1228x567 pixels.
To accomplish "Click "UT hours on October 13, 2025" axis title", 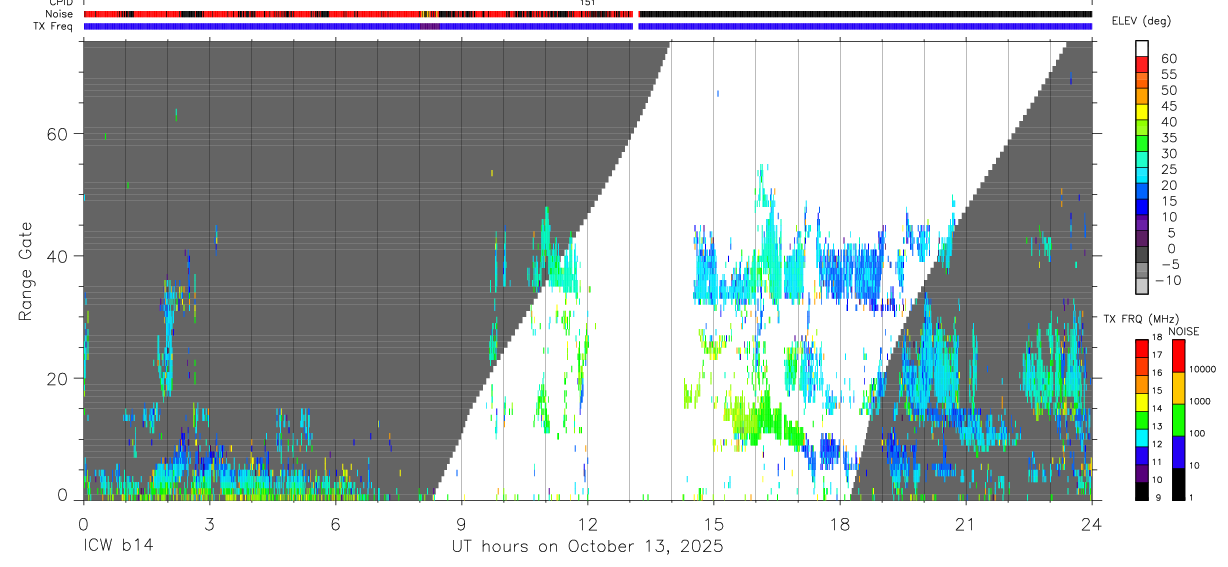I will [x=587, y=547].
